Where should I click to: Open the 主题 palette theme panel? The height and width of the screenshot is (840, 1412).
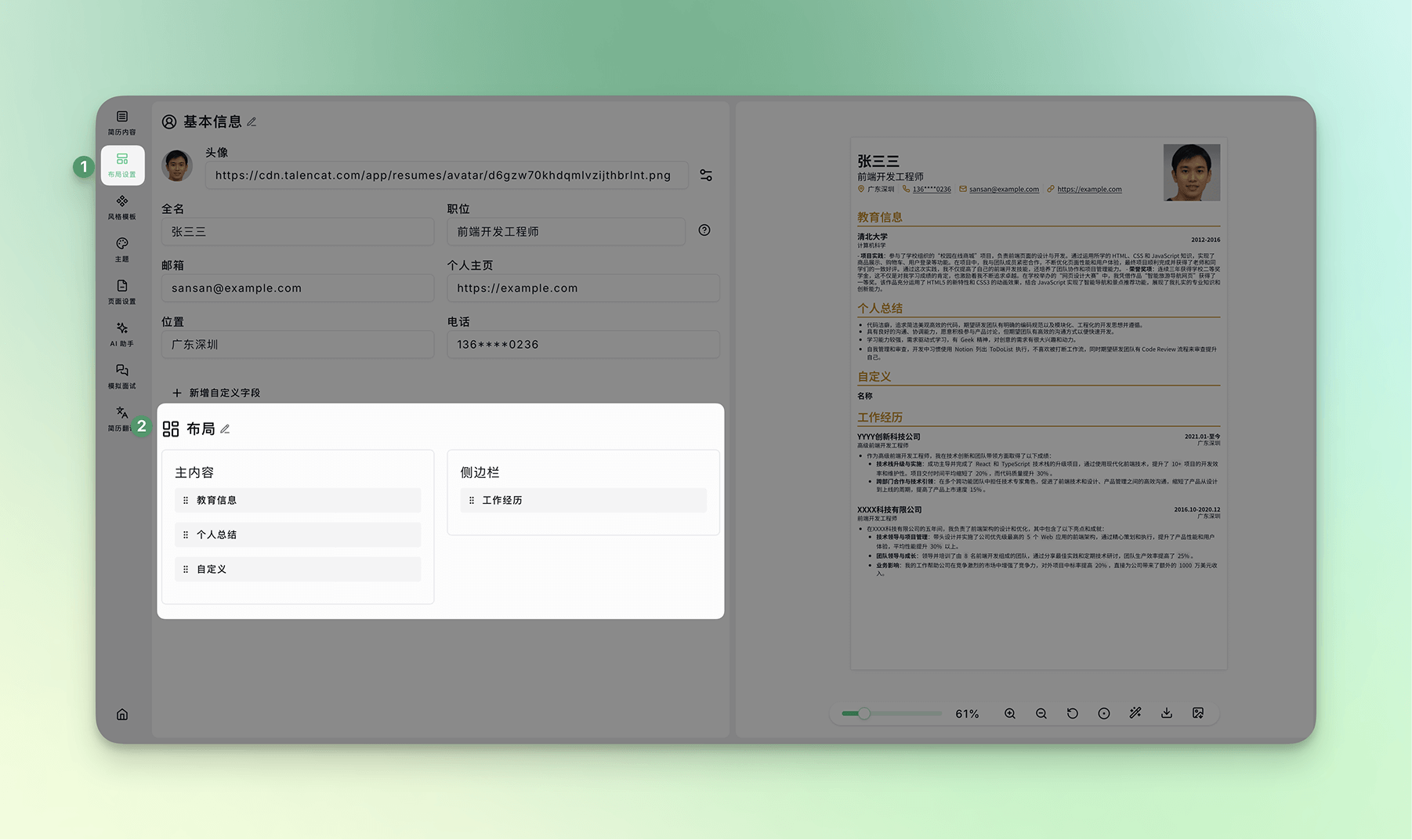(x=122, y=249)
